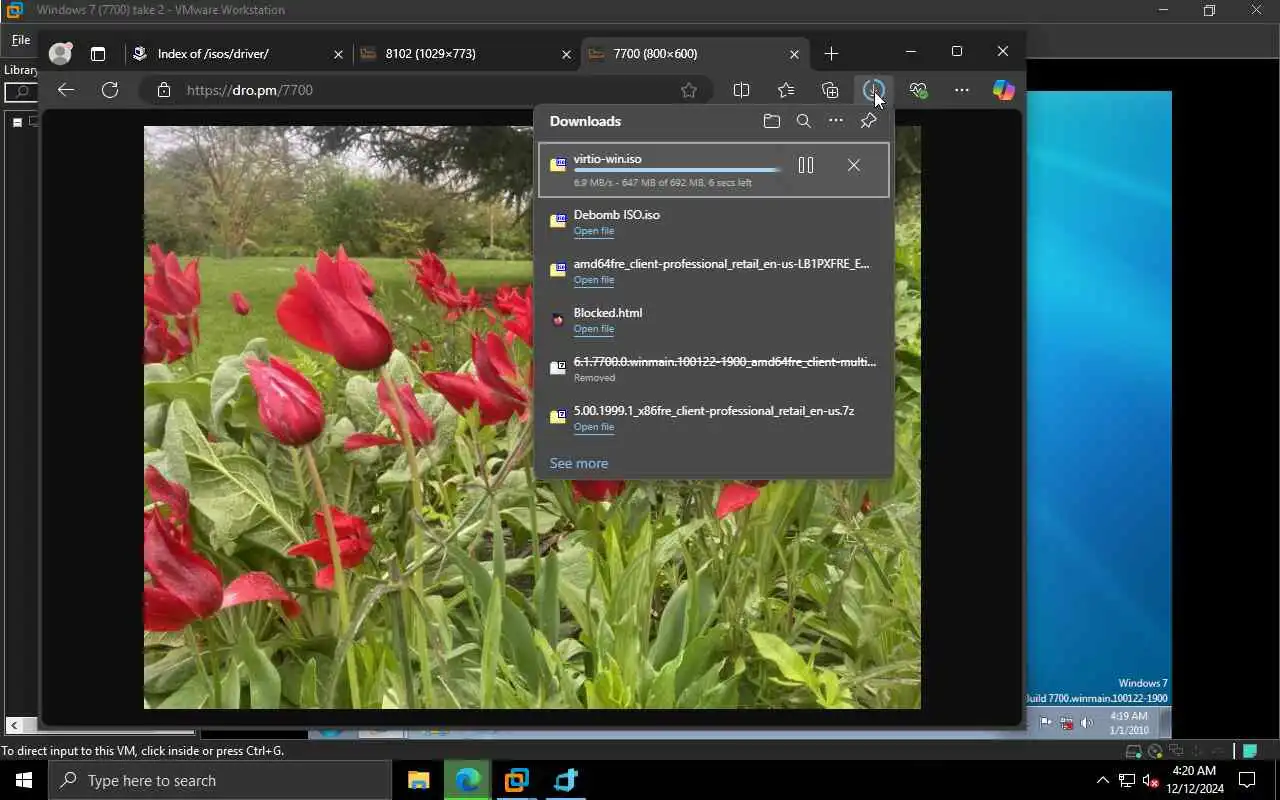Viewport: 1280px width, 800px height.
Task: Click the host muted volume icon
Action: coord(1150,780)
